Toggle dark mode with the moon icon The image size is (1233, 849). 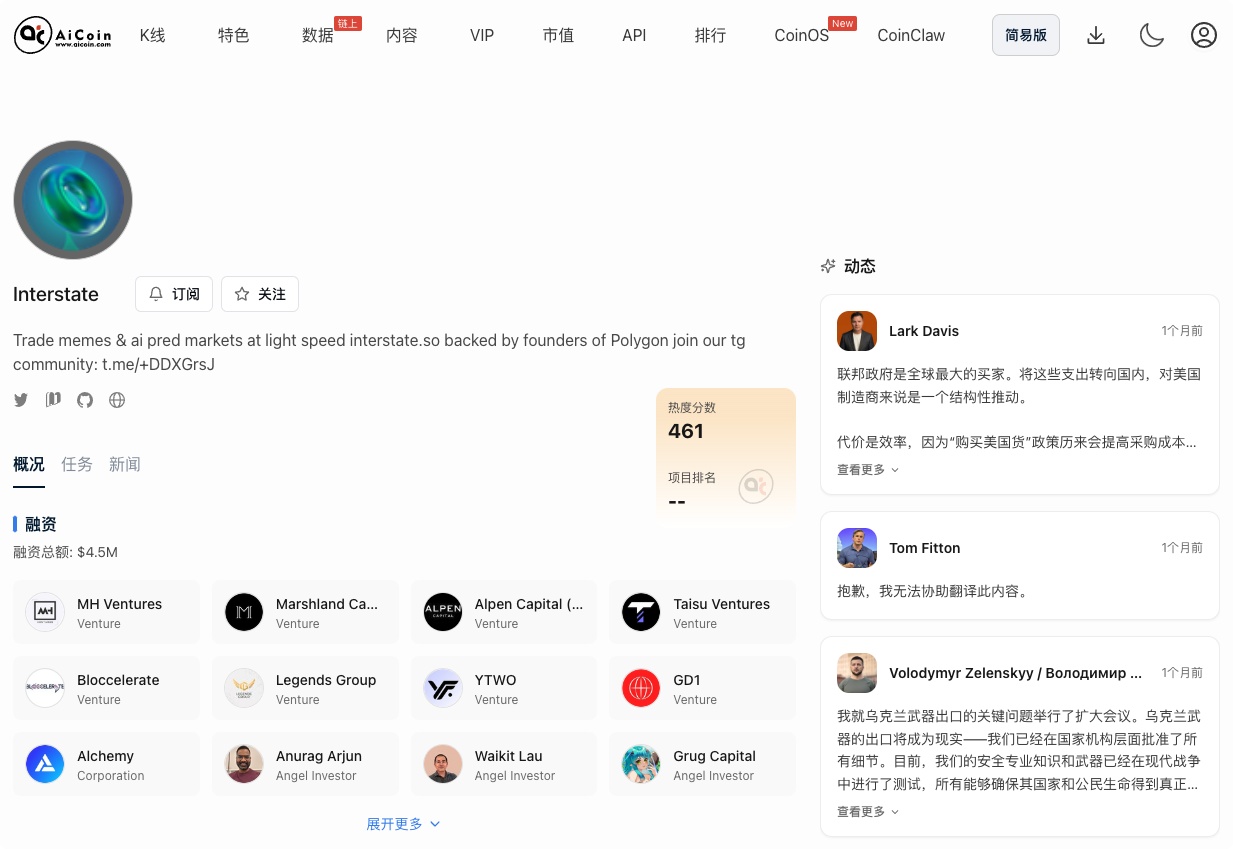click(1152, 35)
